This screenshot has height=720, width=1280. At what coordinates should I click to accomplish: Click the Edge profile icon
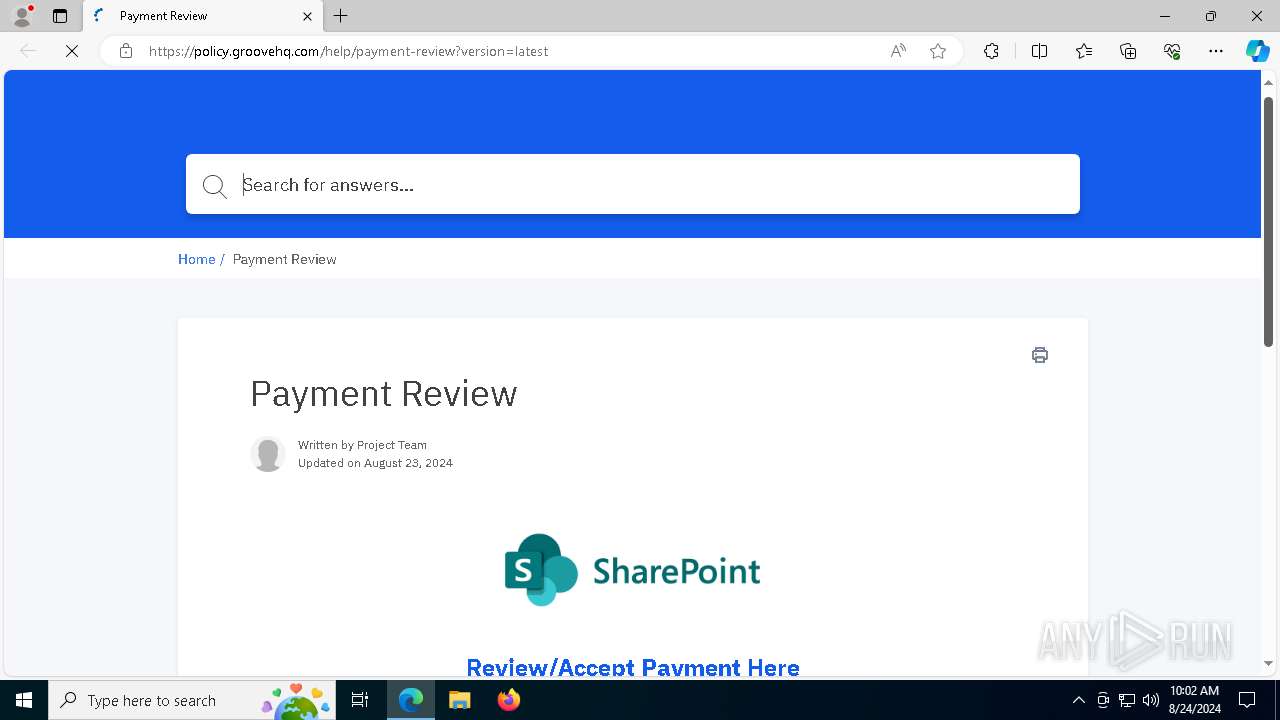[x=22, y=16]
